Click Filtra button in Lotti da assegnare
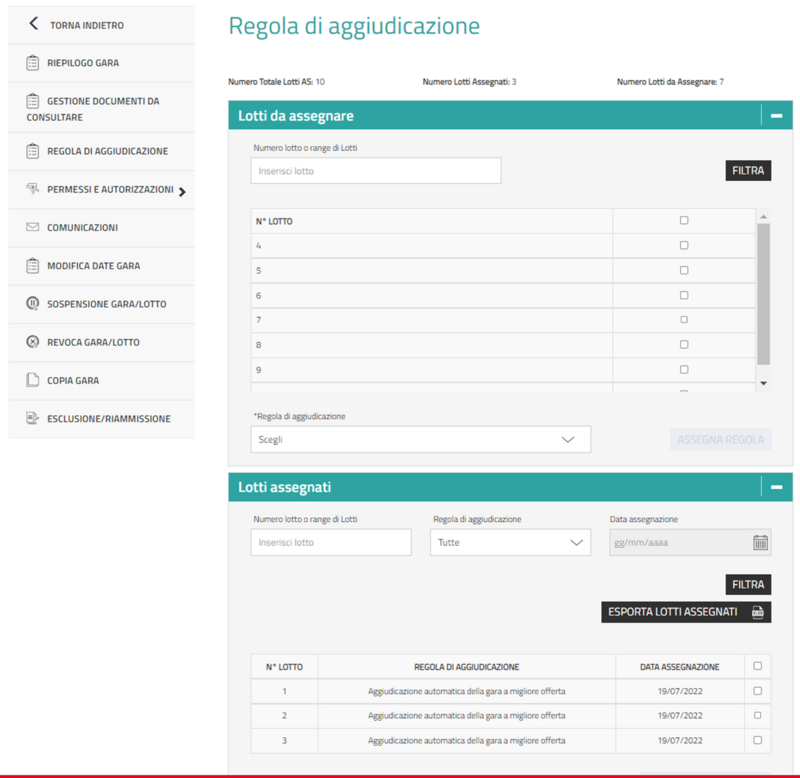Screen dimensions: 800x778 click(x=748, y=171)
